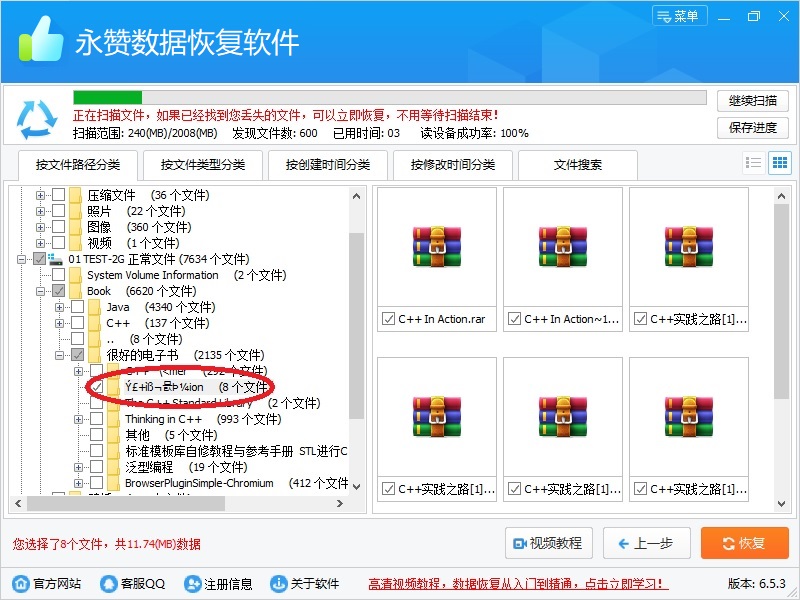Screen dimensions: 800x600
Task: Expand the 泛型编程 folder node
Action: coord(79,467)
